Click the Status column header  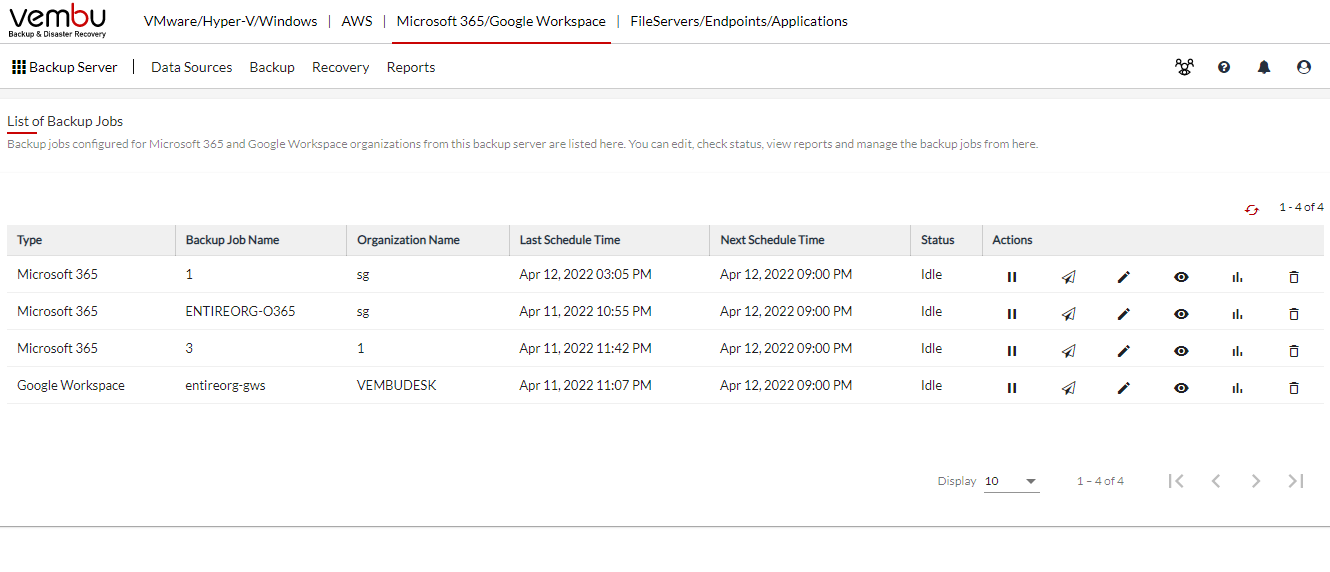coord(946,240)
